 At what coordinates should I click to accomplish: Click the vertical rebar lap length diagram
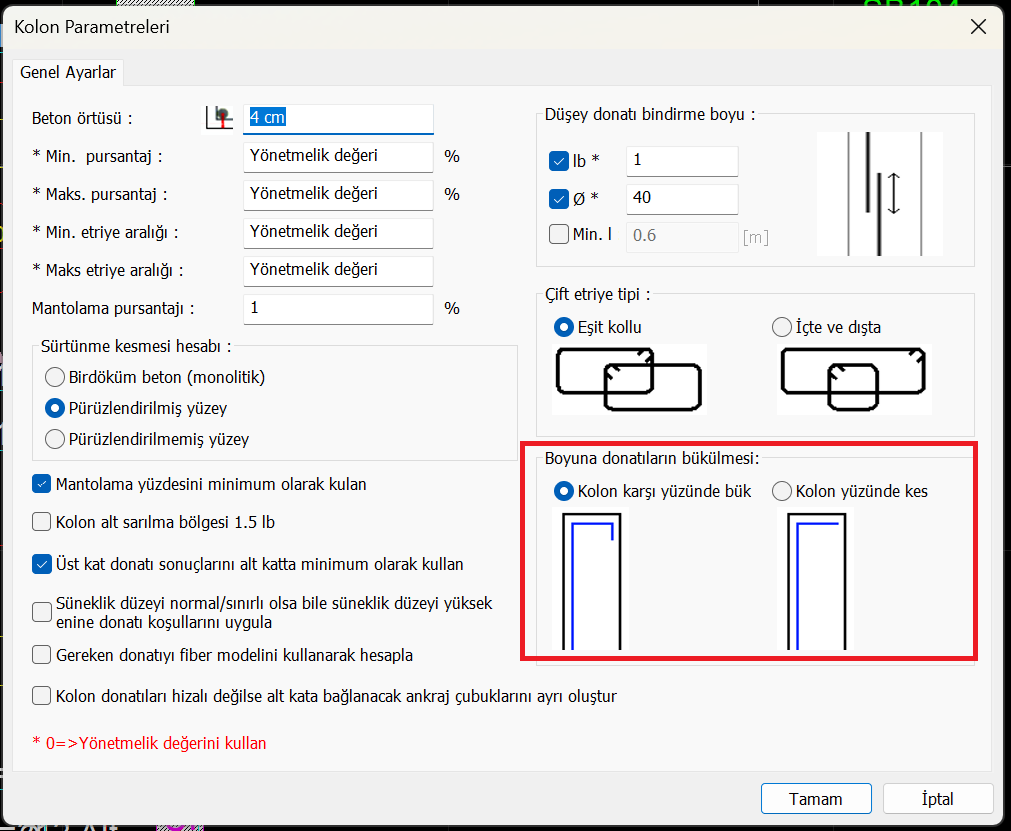(879, 193)
